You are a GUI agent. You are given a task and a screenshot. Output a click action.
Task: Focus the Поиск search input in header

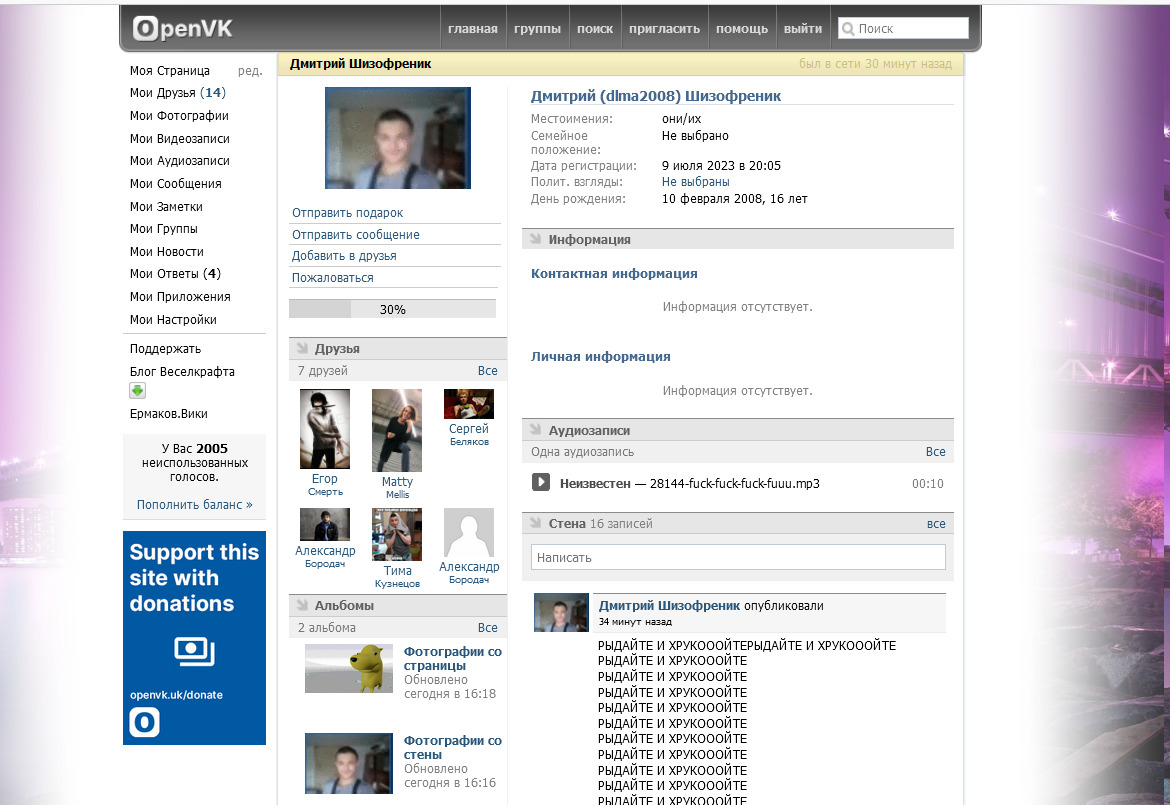[x=903, y=28]
